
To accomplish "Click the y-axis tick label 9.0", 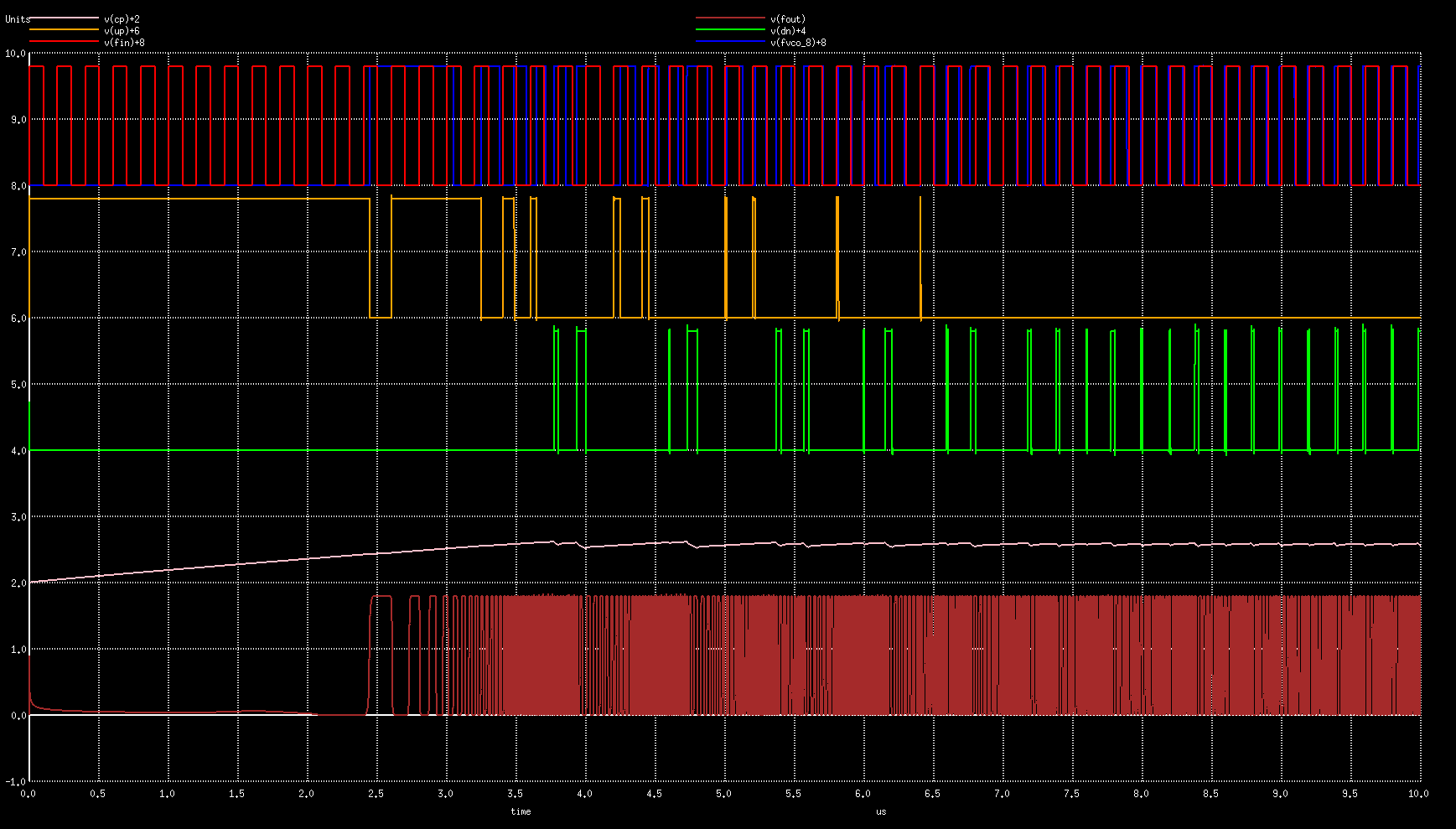I will pos(18,120).
